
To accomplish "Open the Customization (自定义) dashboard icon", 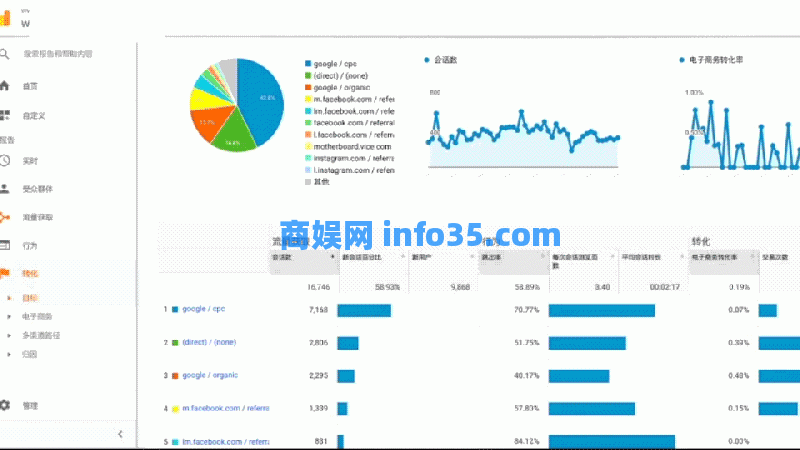I will pos(5,115).
